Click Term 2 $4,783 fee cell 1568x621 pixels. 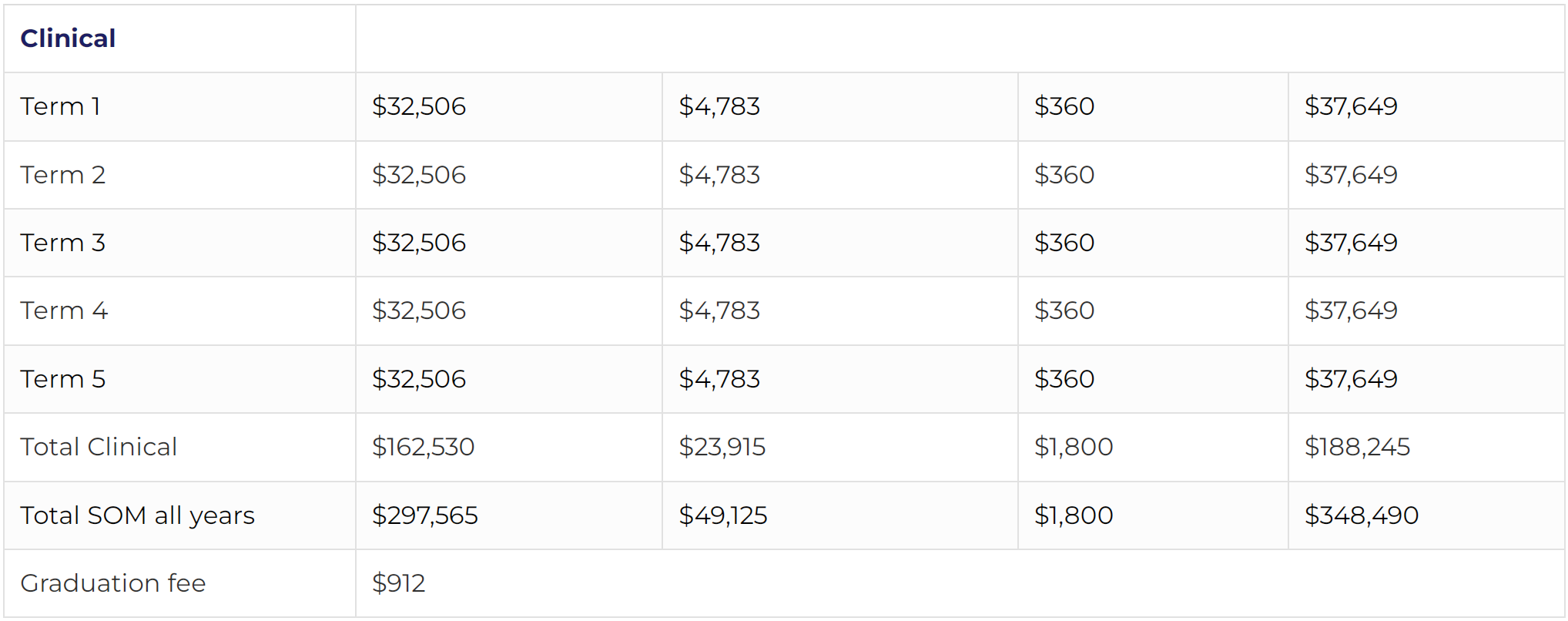[x=719, y=175]
